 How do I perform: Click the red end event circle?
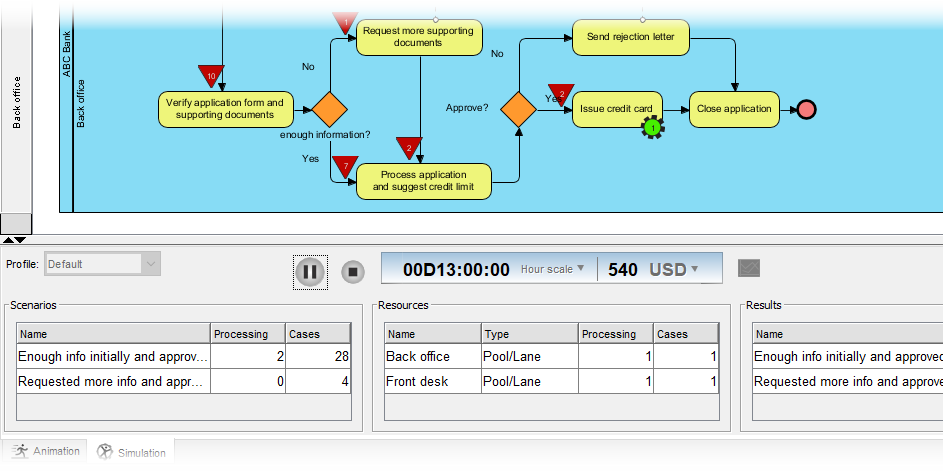coord(806,109)
